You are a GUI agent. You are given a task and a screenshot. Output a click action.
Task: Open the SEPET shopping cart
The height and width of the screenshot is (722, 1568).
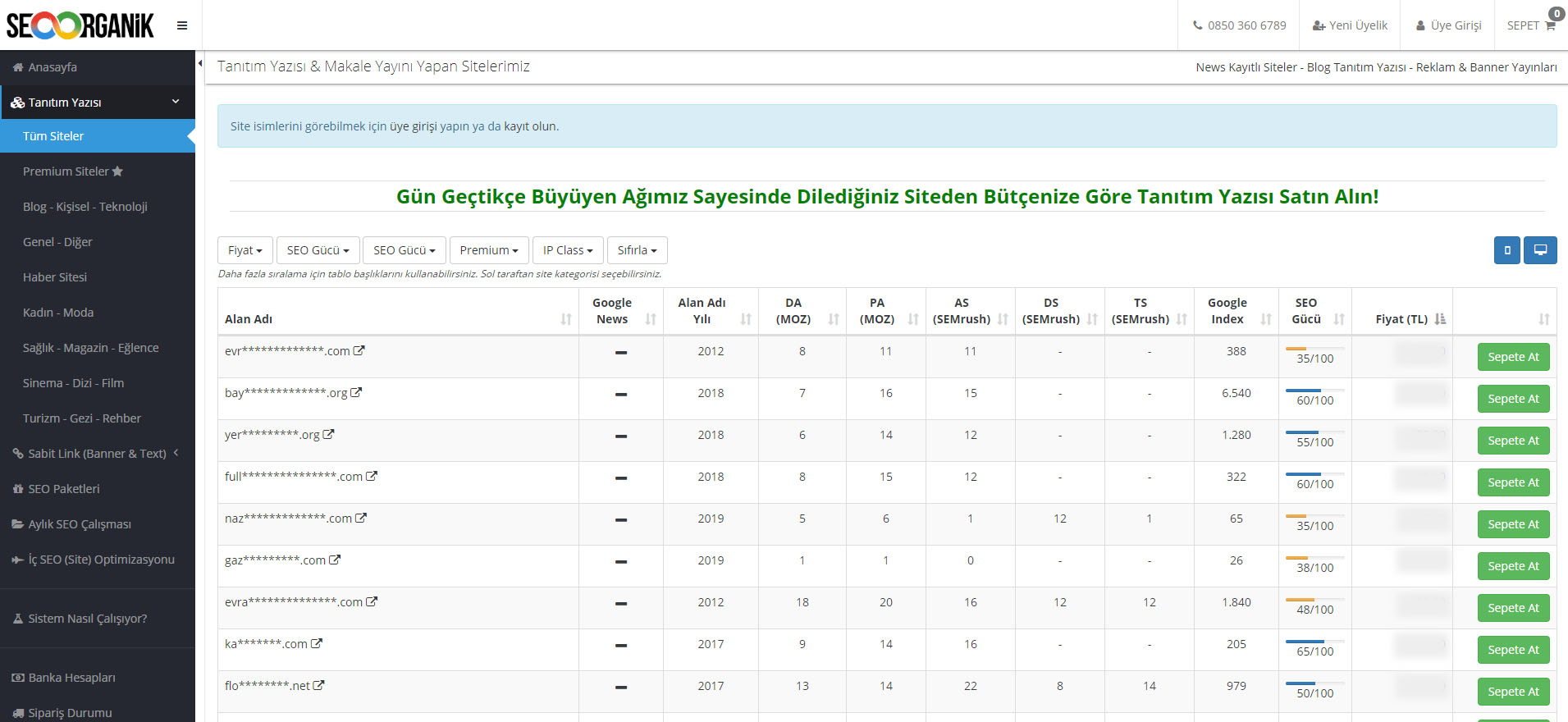click(1531, 25)
